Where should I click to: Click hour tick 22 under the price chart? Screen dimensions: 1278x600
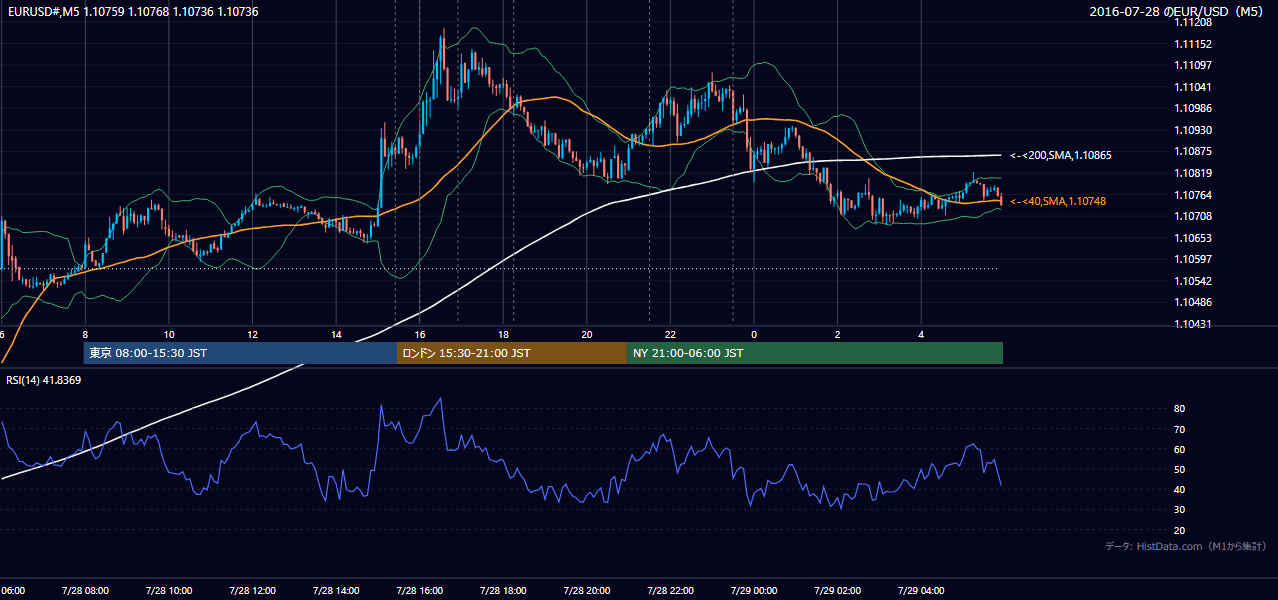[x=670, y=334]
